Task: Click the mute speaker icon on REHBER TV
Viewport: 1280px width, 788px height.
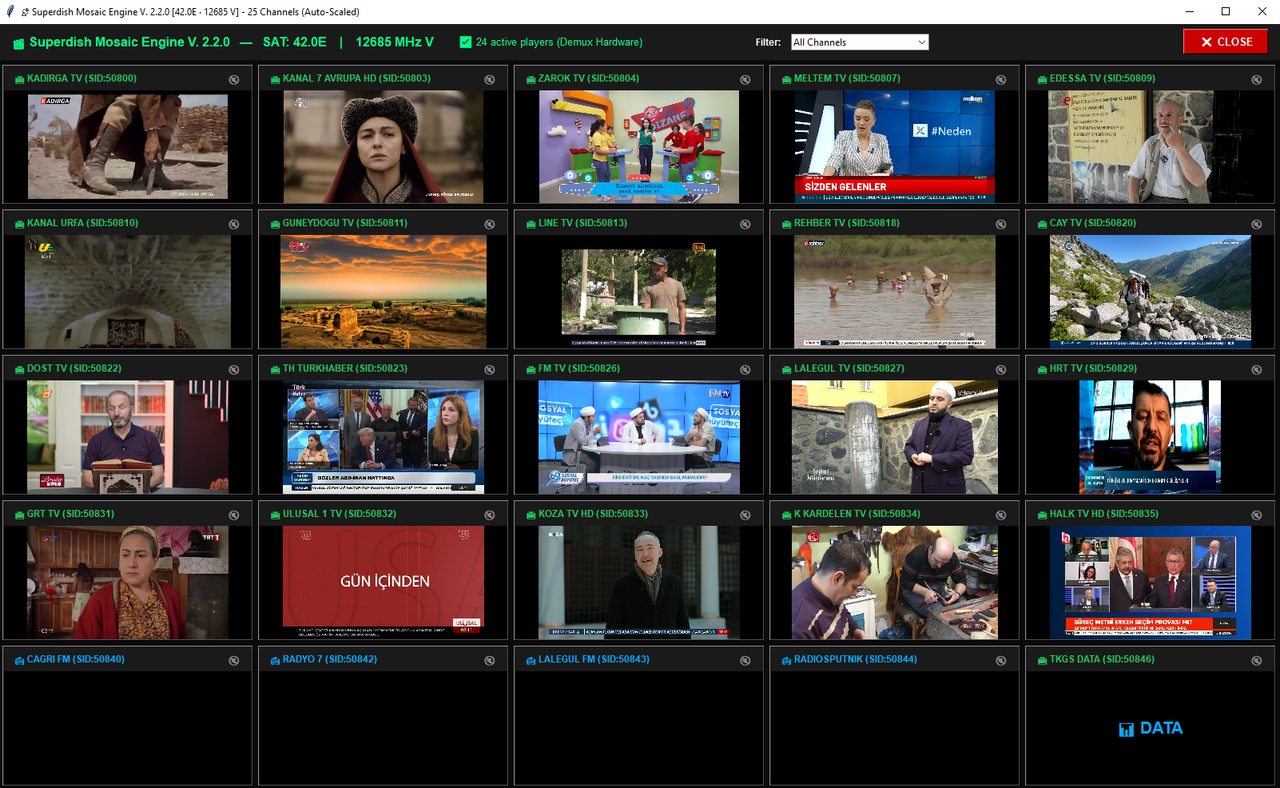Action: coord(1001,224)
